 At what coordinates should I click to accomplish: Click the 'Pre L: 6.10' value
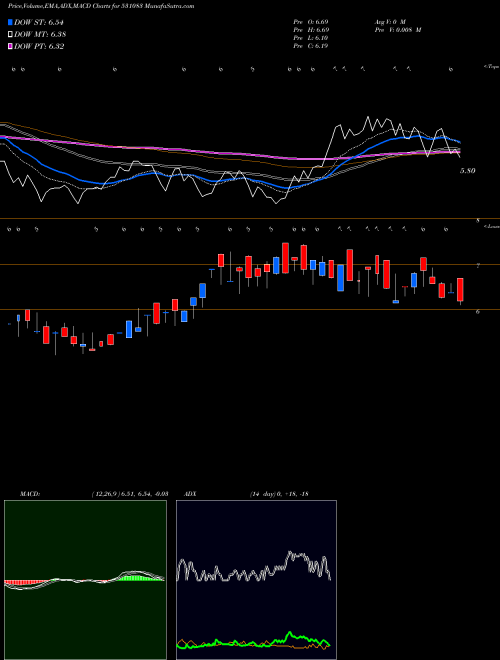coord(311,38)
